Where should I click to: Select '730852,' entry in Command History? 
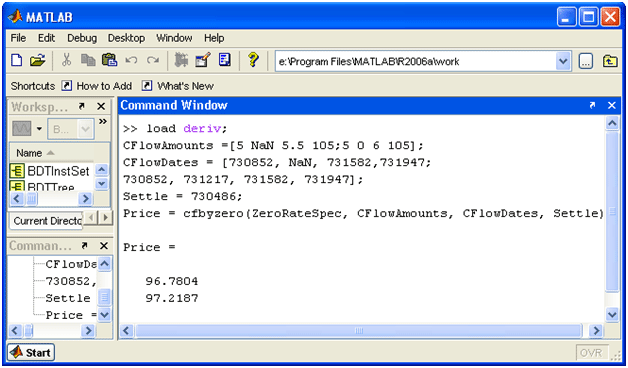(71, 282)
